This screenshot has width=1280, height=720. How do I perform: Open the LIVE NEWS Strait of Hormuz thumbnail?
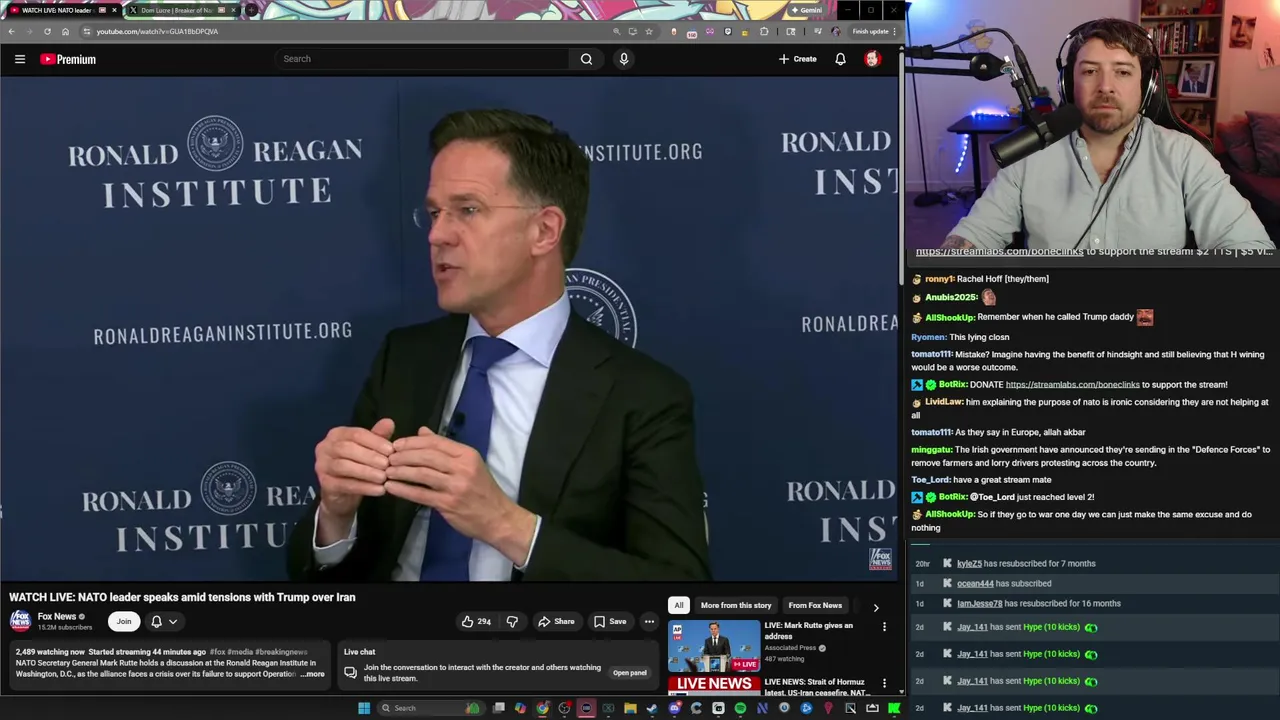714,686
